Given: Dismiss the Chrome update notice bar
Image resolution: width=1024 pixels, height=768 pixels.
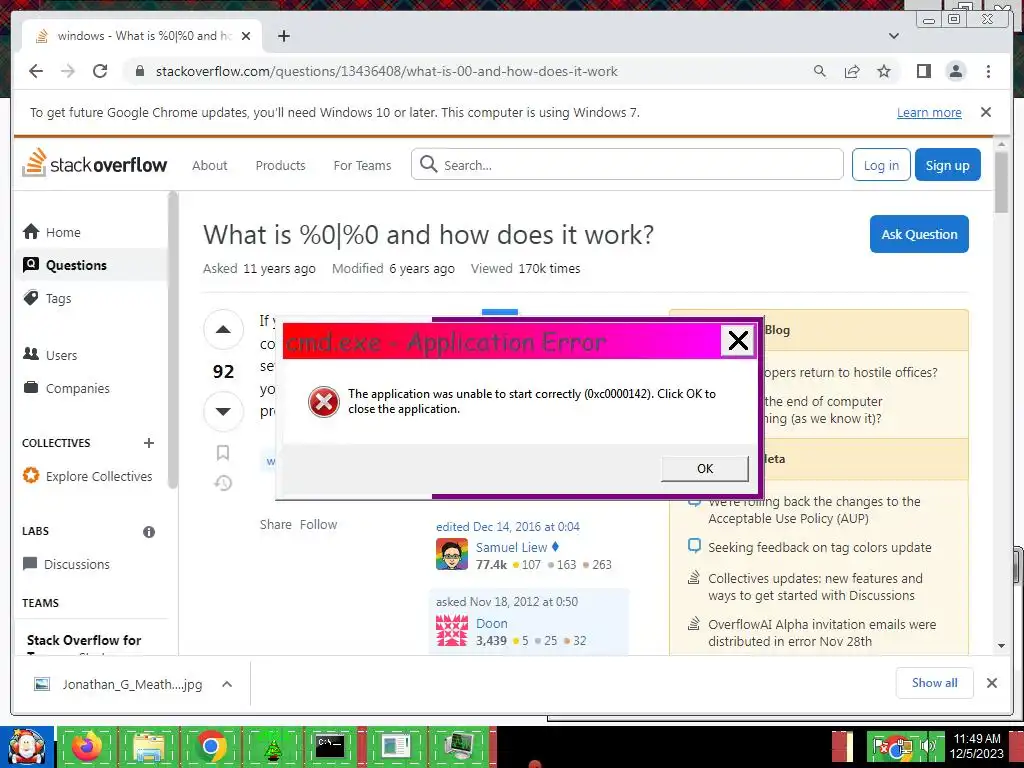Looking at the screenshot, I should (986, 112).
